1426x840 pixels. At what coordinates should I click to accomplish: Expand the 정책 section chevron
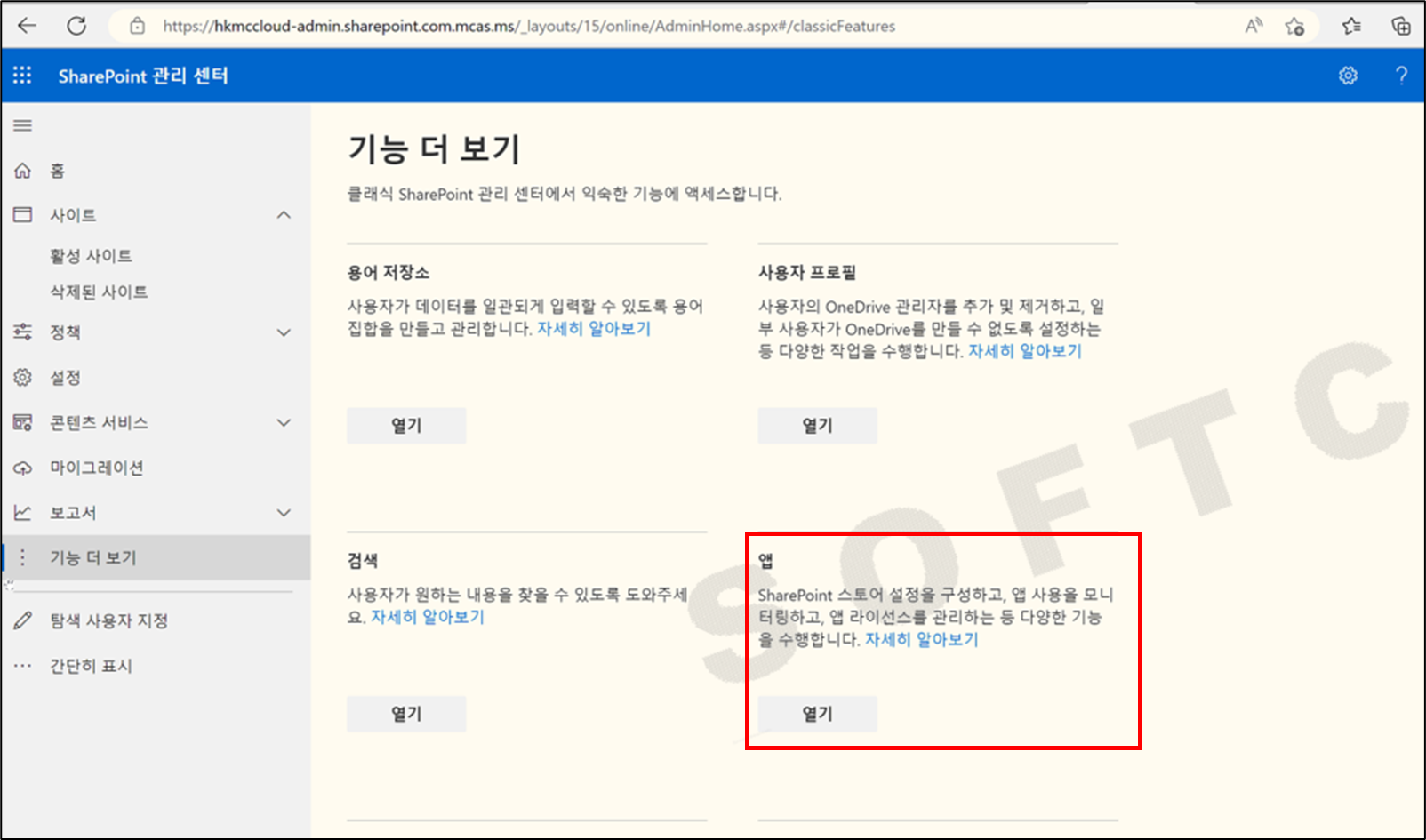pos(284,332)
